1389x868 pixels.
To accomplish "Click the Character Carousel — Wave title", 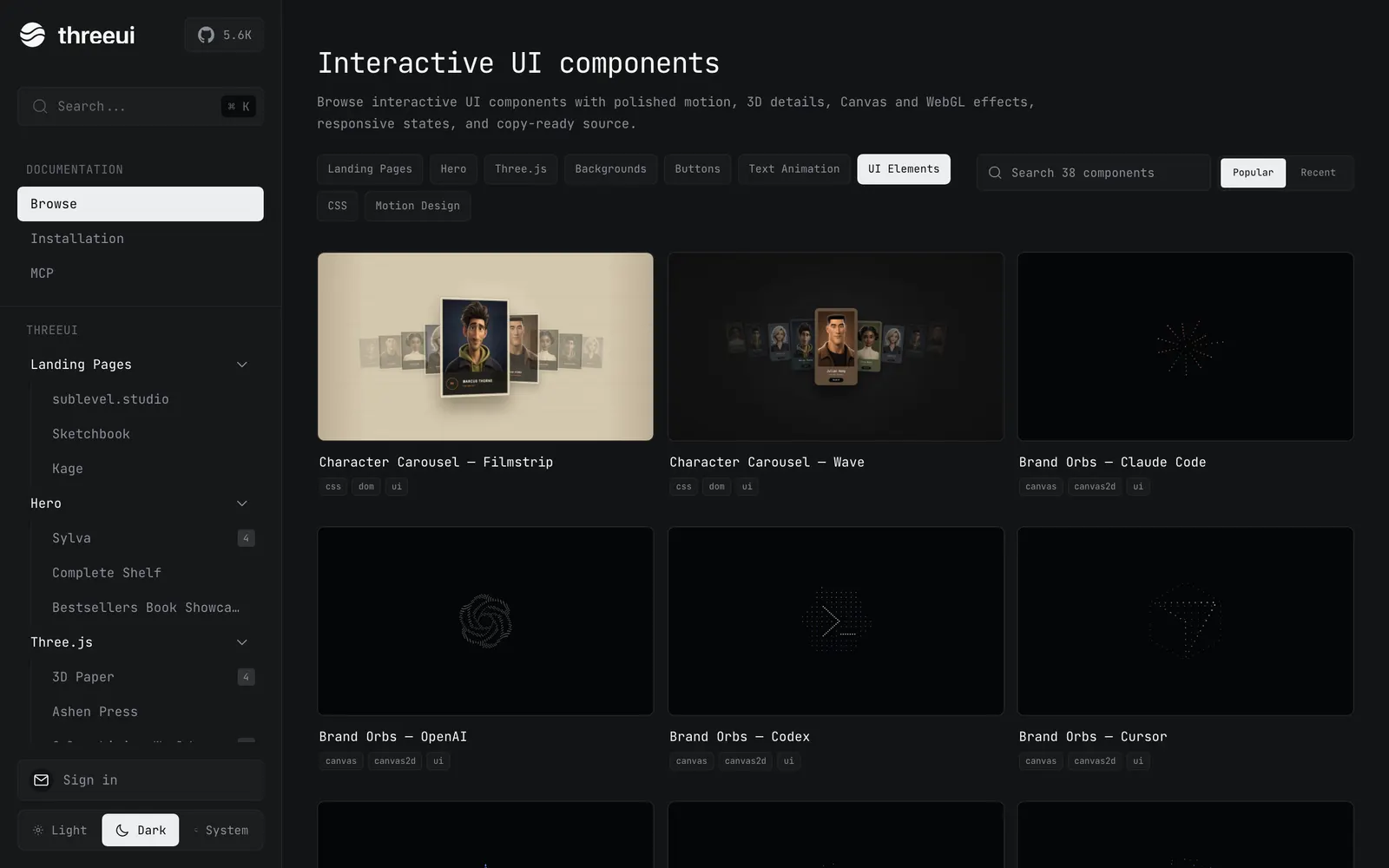I will pos(767,463).
